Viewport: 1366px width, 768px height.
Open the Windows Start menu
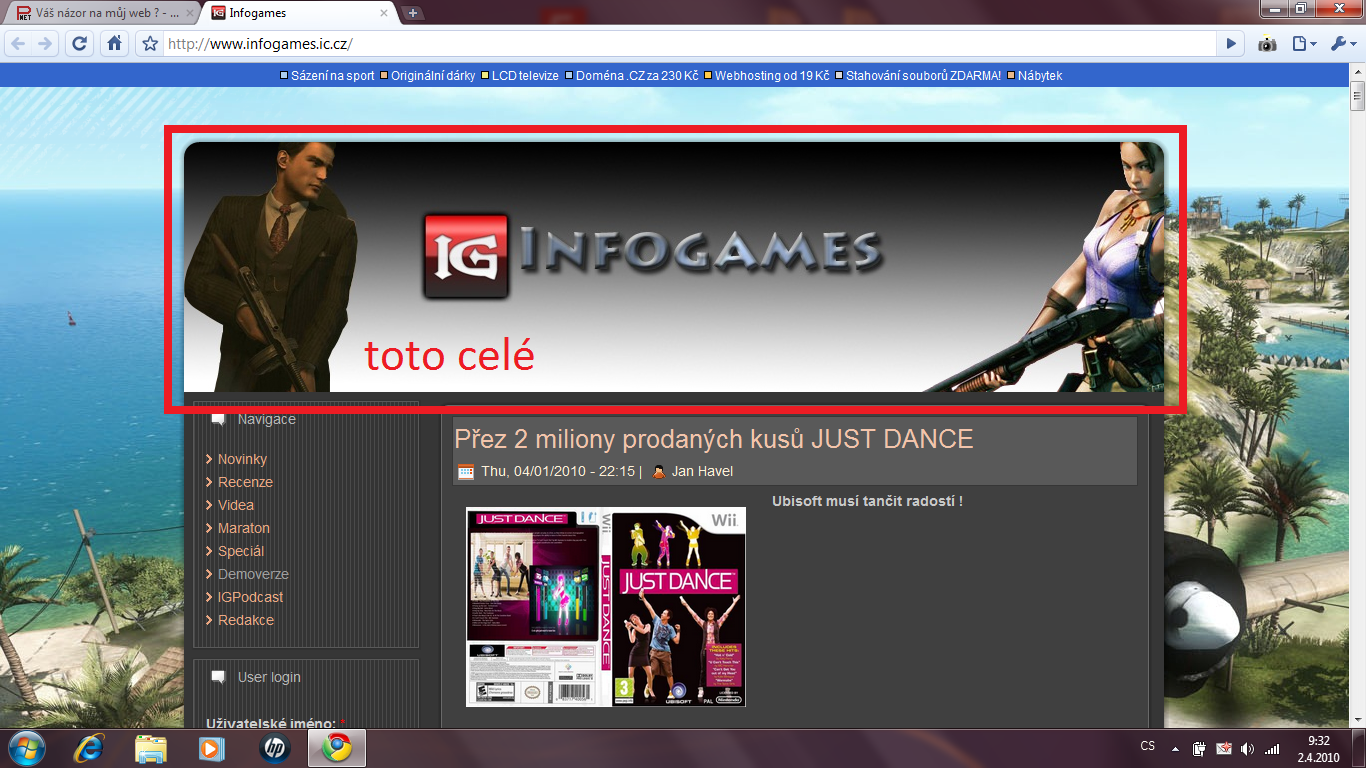tap(26, 748)
